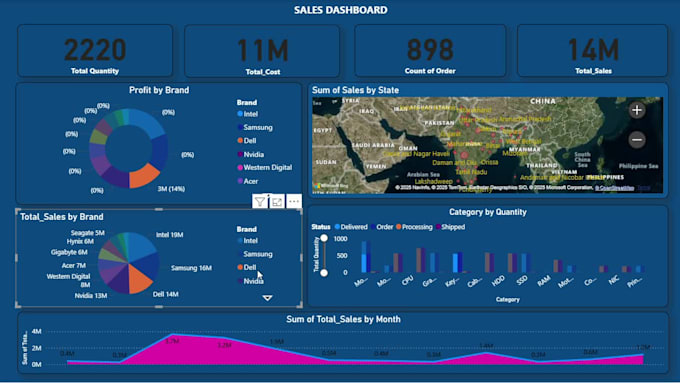This screenshot has width=680, height=383.
Task: Expand the Total_Sales Brand legend down arrow
Action: click(x=267, y=298)
